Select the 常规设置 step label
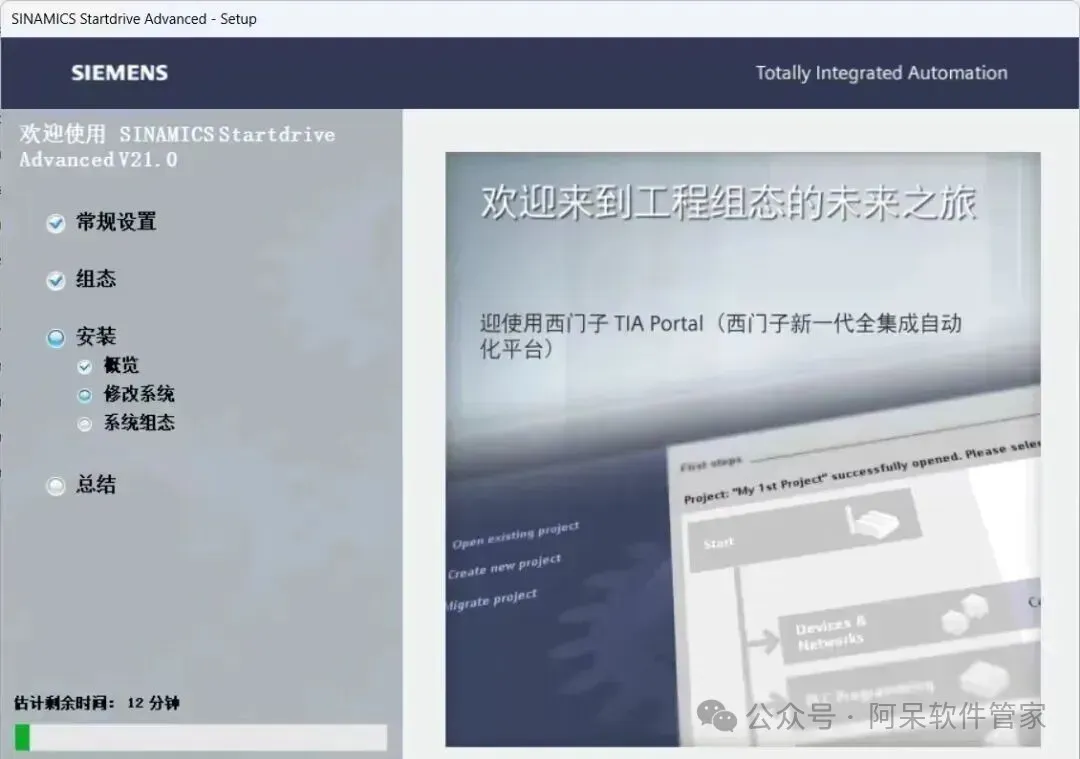 coord(116,222)
